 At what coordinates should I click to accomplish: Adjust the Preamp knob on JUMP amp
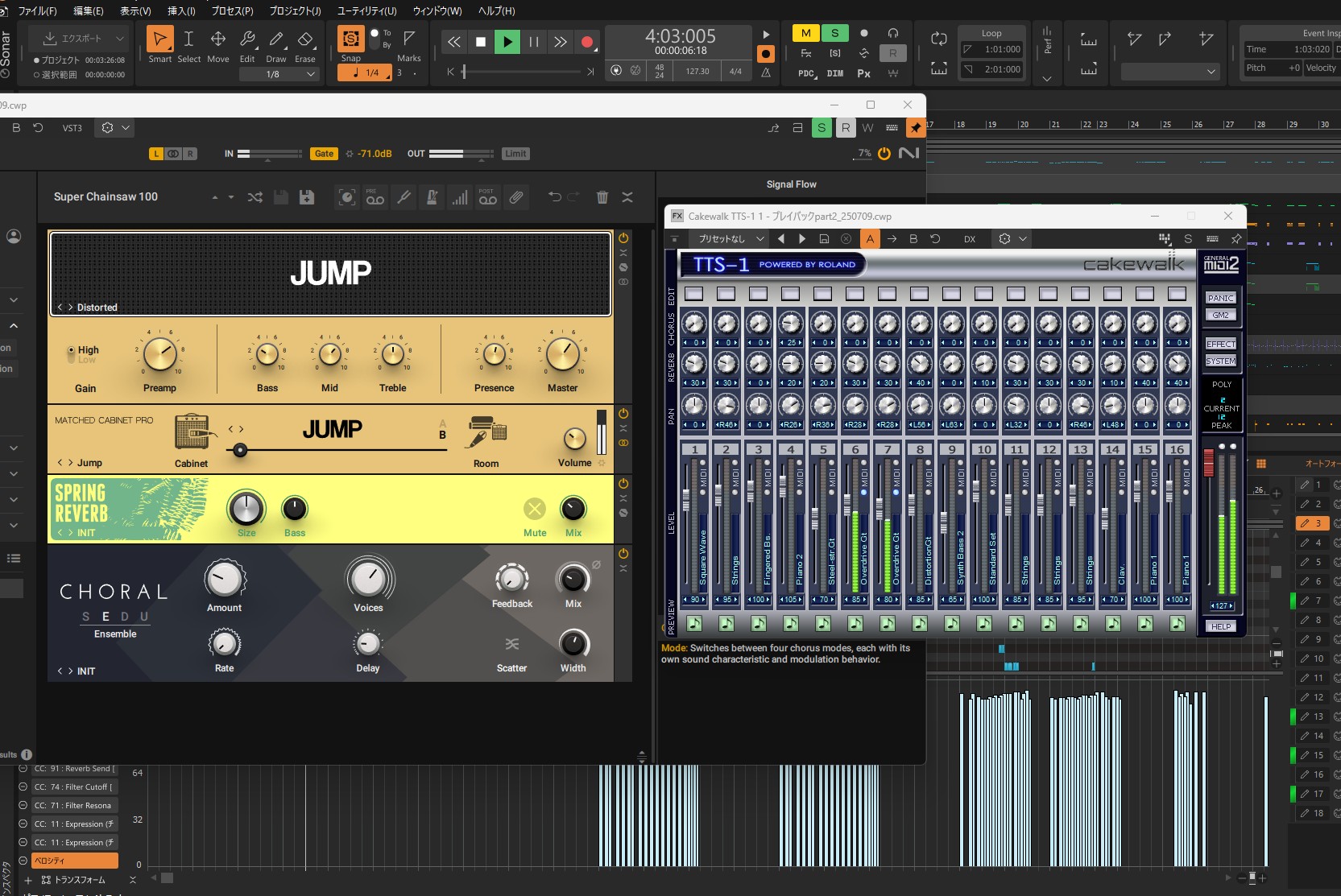click(x=159, y=355)
